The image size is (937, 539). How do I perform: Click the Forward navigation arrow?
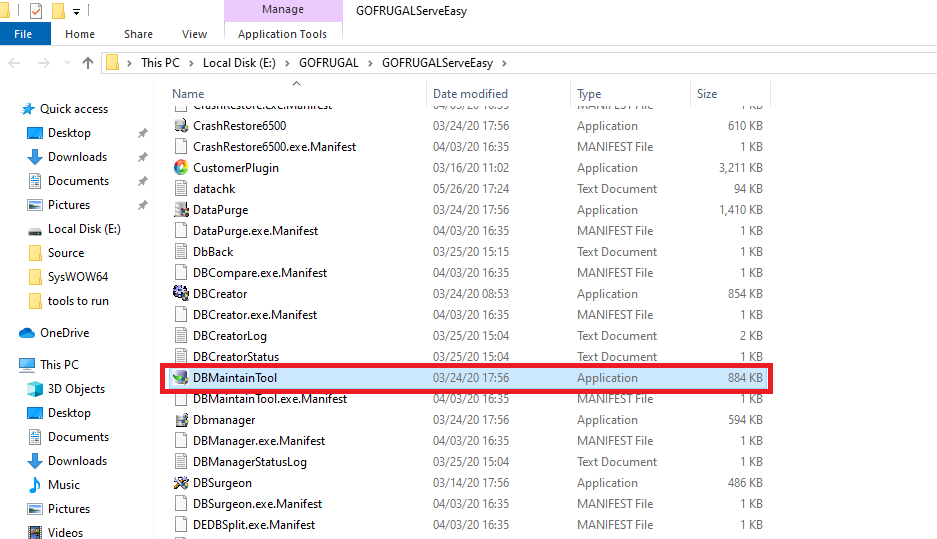pos(44,63)
